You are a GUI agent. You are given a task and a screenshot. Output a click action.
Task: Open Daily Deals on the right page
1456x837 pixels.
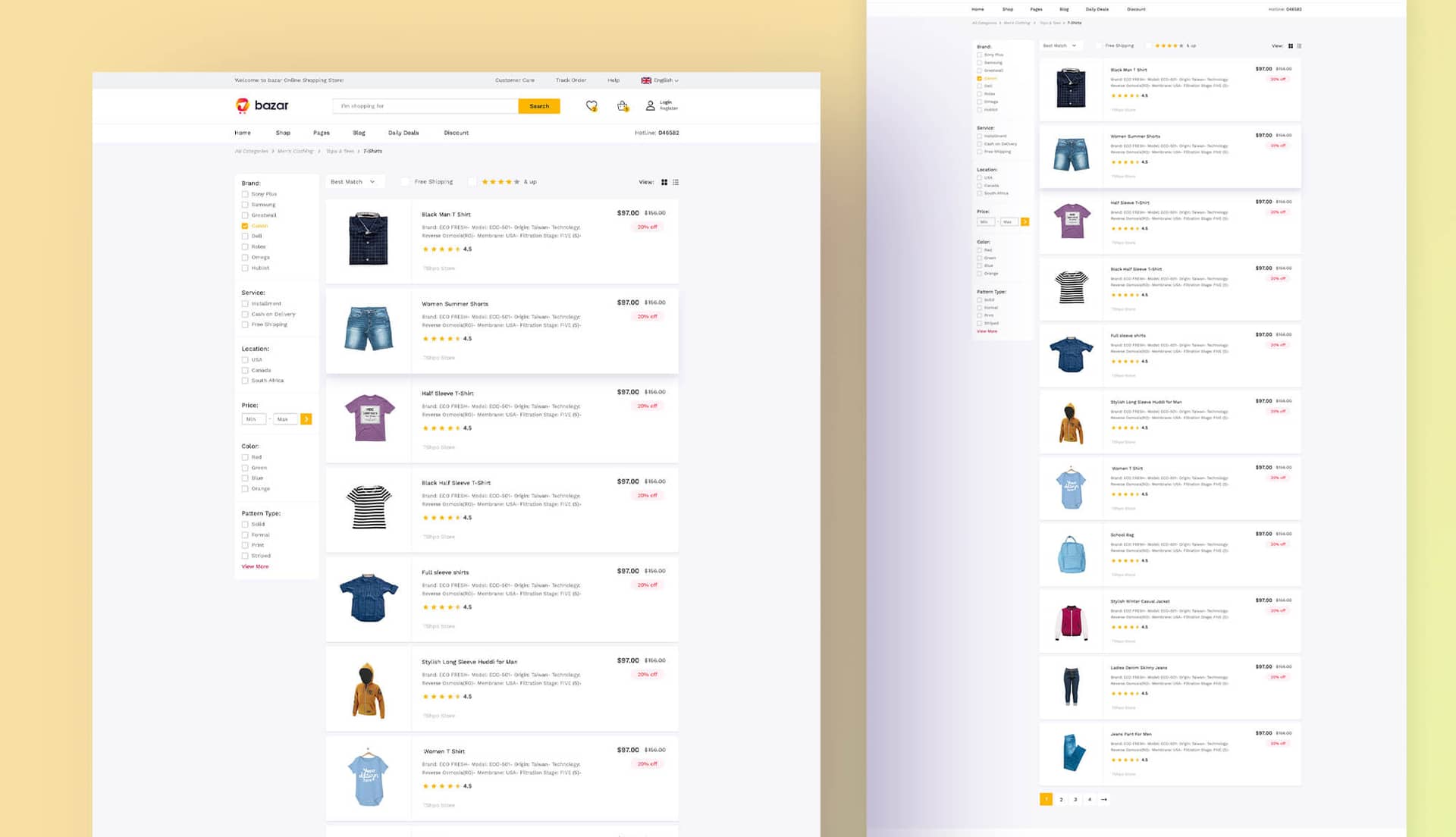pos(1097,10)
